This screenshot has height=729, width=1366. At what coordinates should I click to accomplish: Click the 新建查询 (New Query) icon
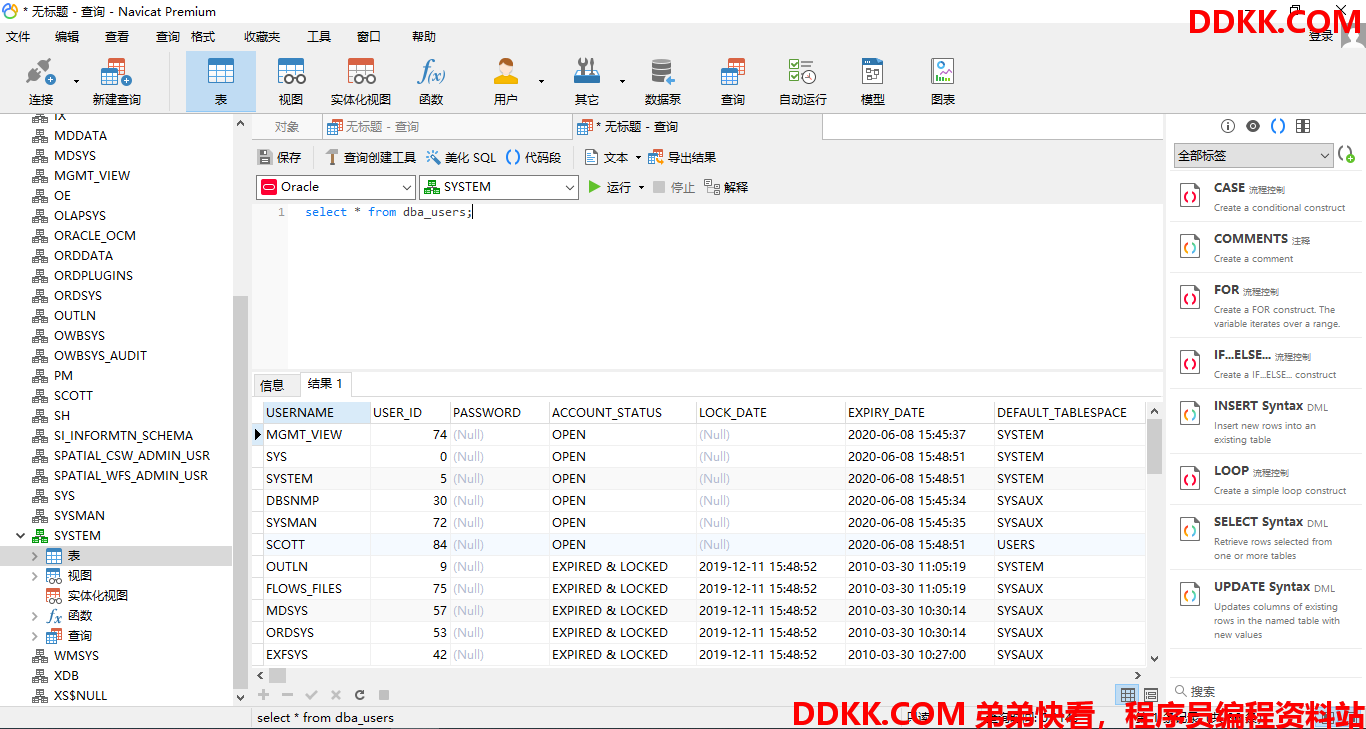(116, 82)
